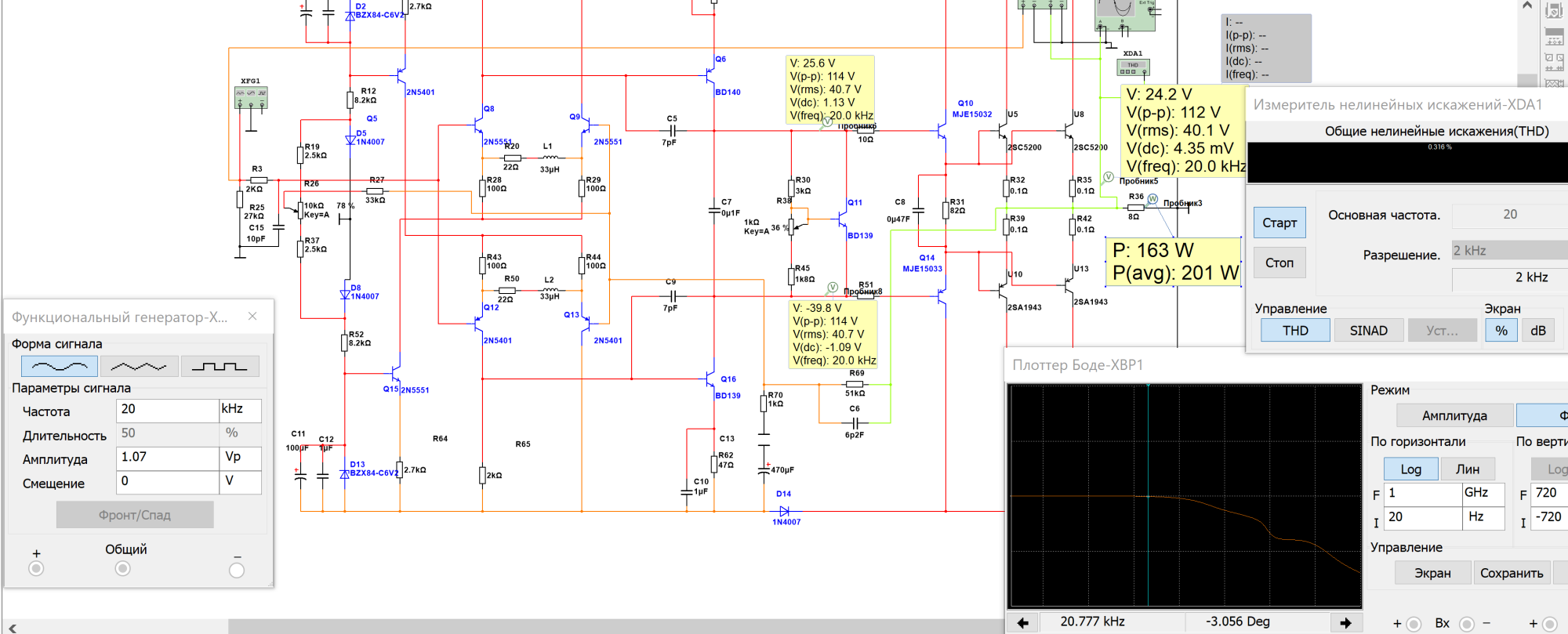The height and width of the screenshot is (634, 1568).
Task: Open the XDA1 distortion analyzer instrument
Action: (1133, 67)
